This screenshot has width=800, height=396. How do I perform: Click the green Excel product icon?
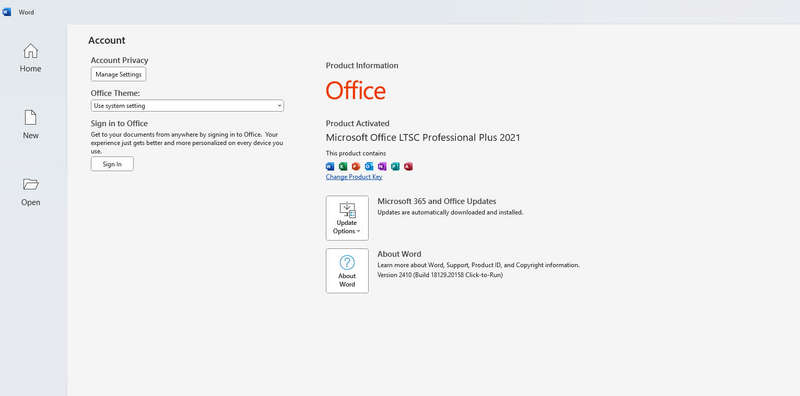343,166
